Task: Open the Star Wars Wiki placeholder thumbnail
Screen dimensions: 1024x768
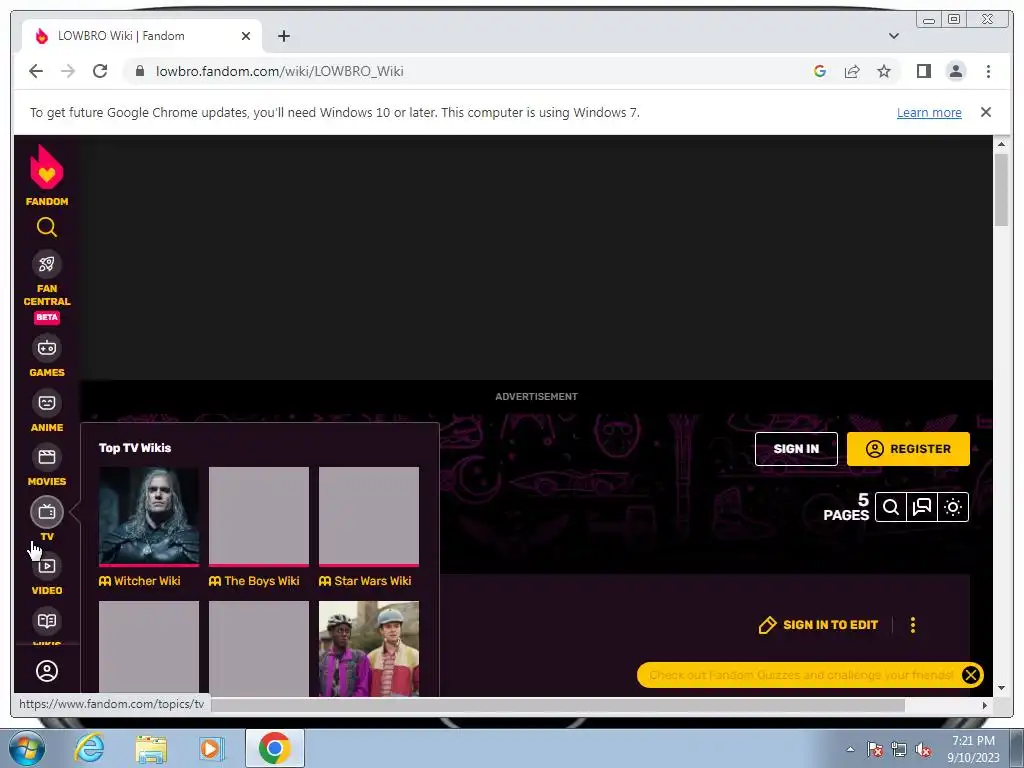Action: pyautogui.click(x=368, y=516)
